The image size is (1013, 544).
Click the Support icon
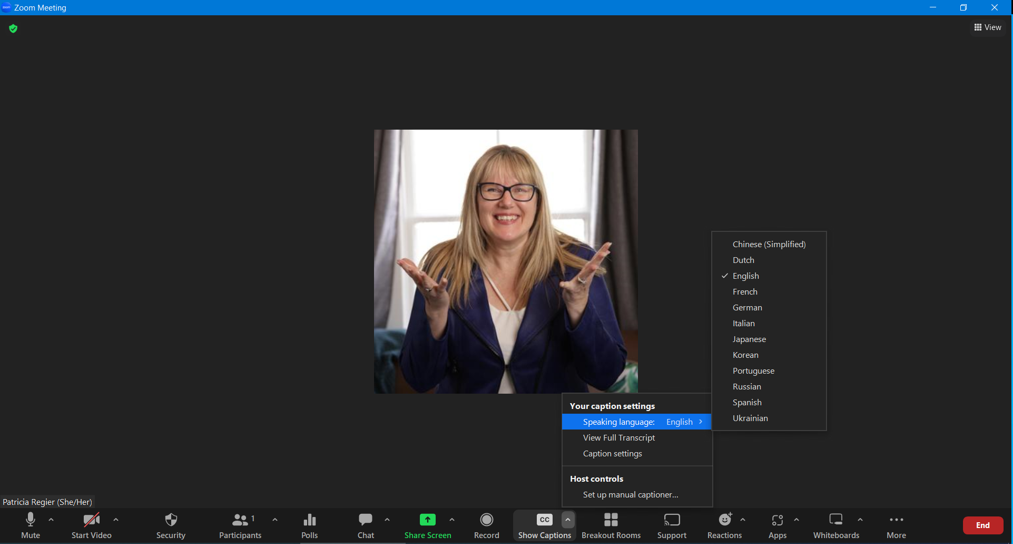coord(672,519)
